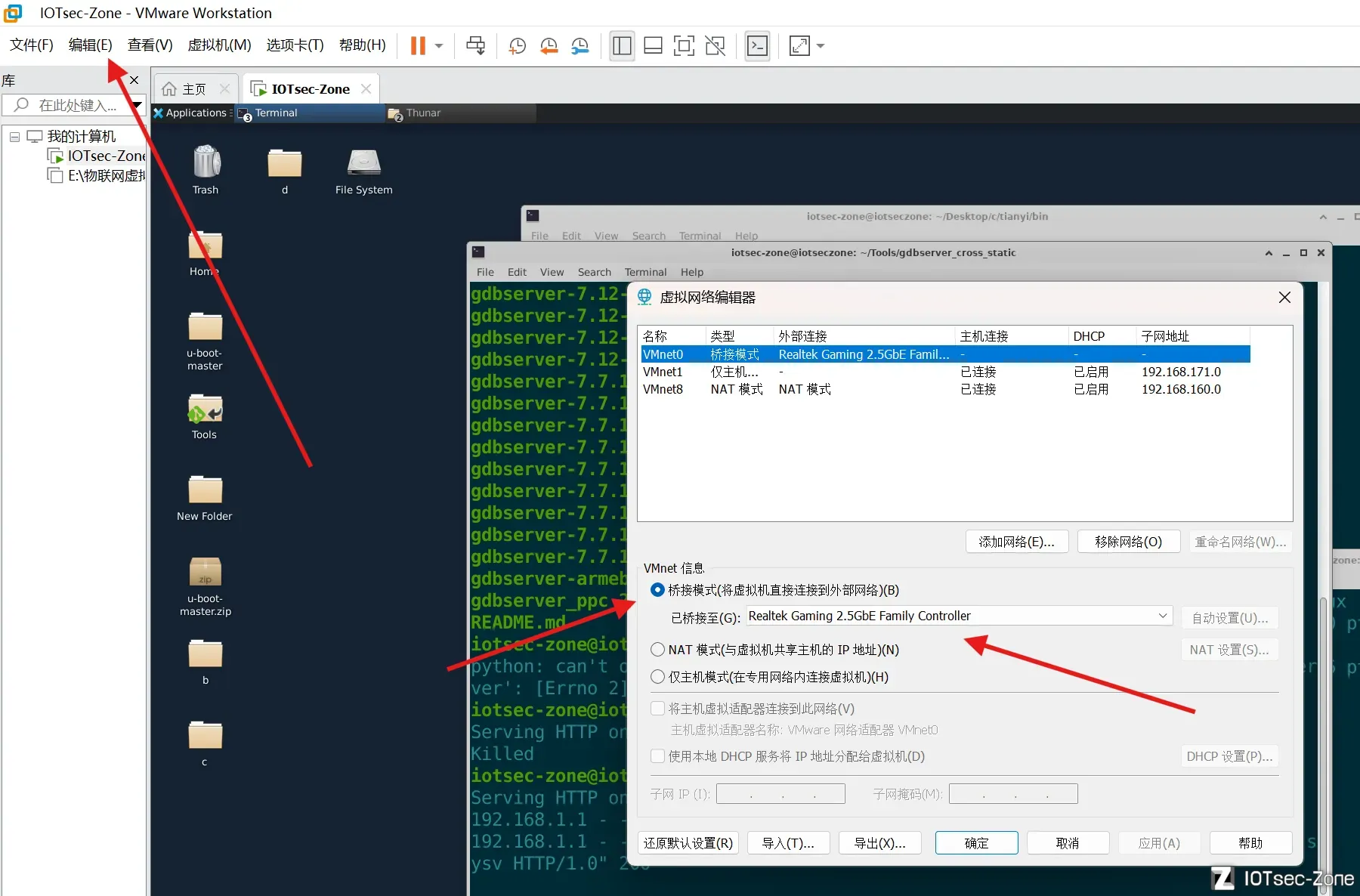This screenshot has width=1360, height=896.
Task: Switch to the 主页 tab
Action: click(194, 89)
